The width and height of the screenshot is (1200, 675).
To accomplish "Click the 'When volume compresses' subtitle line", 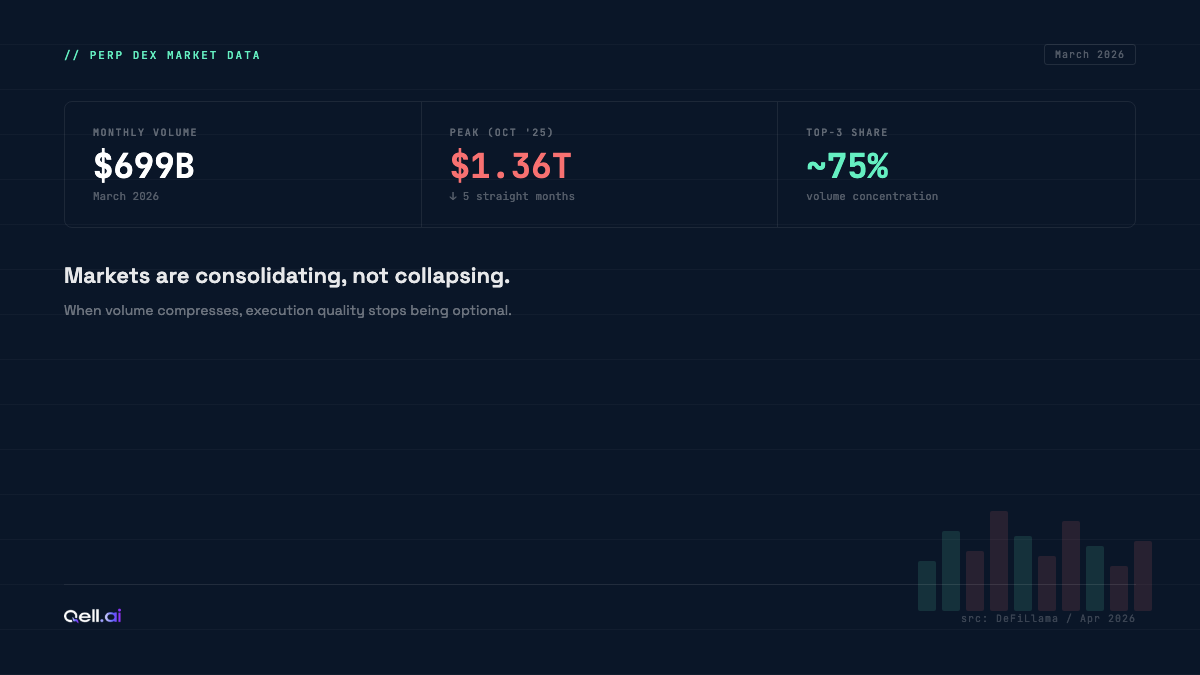I will [x=287, y=311].
